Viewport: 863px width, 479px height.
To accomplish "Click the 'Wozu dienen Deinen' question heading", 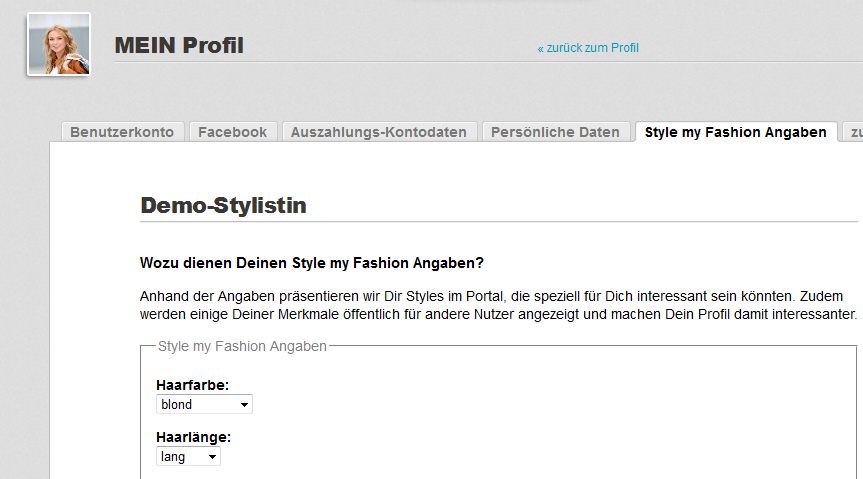I will coord(312,264).
